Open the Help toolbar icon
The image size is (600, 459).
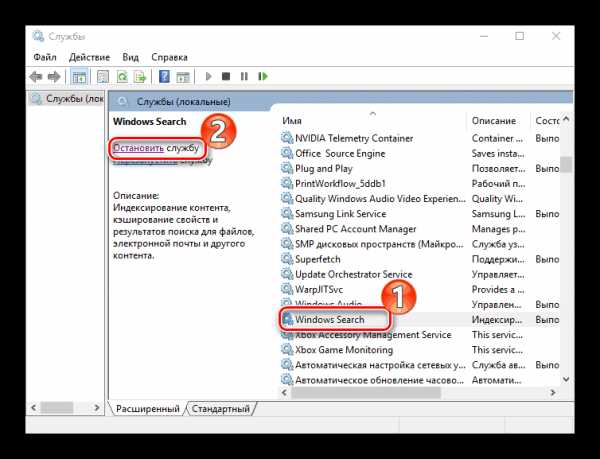(x=164, y=76)
